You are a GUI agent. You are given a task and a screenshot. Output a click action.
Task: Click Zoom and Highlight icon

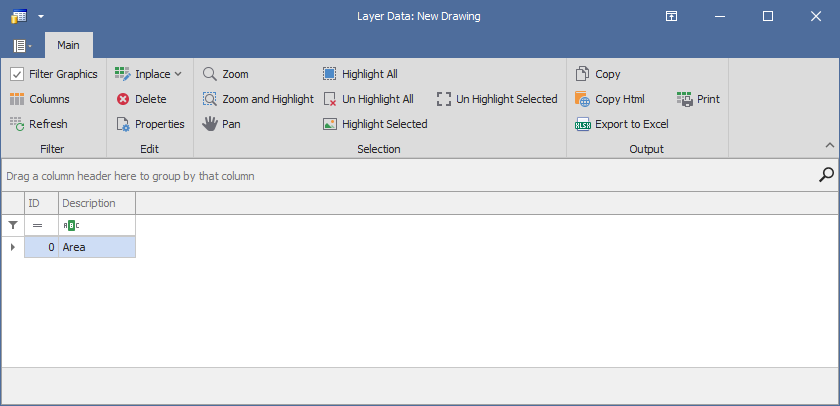coord(210,99)
